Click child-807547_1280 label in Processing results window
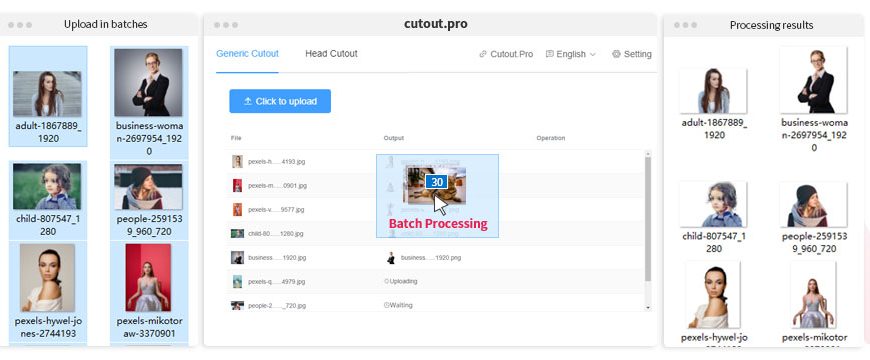Image resolution: width=870 pixels, height=360 pixels. (714, 242)
